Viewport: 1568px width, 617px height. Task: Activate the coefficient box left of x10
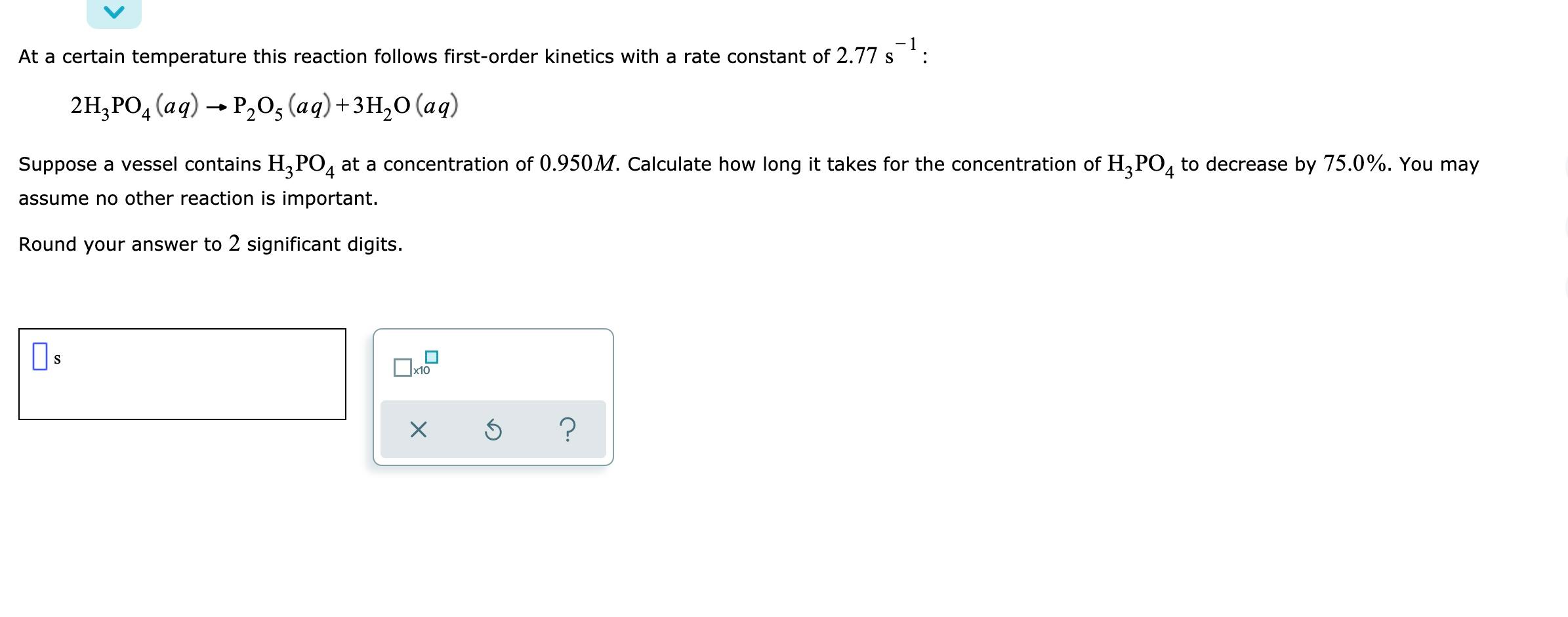click(x=403, y=368)
